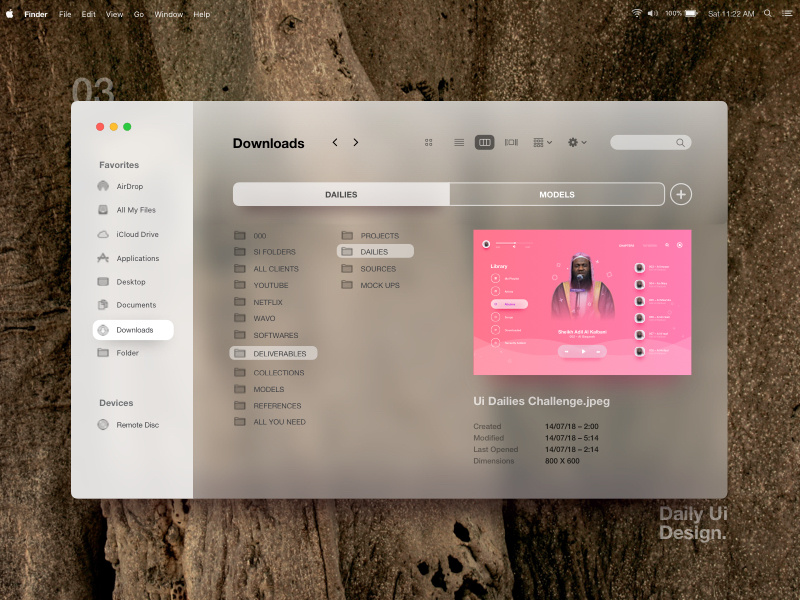Open the Edit menu
Image resolution: width=800 pixels, height=600 pixels.
click(x=88, y=14)
